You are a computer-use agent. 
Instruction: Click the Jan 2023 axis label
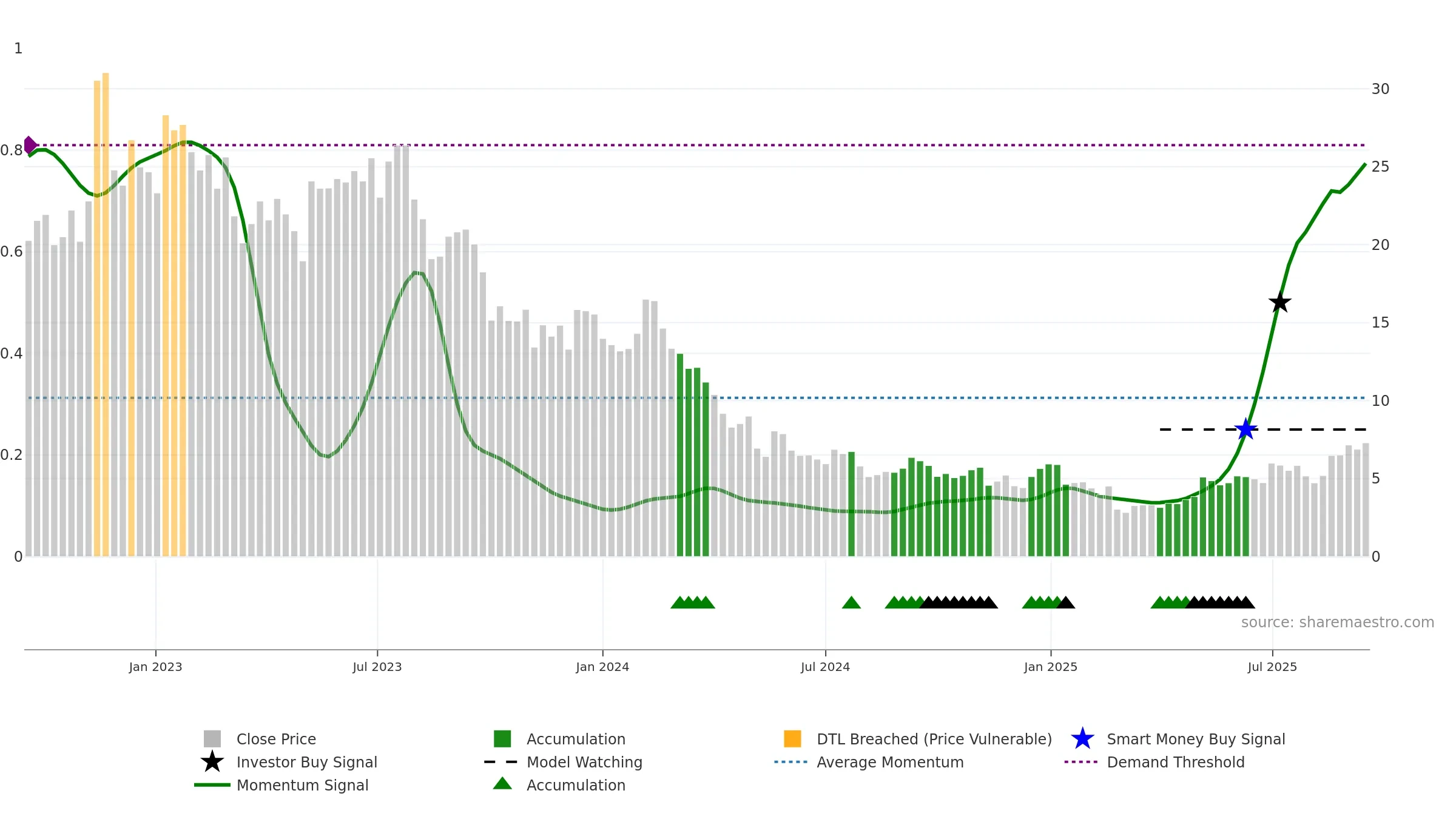(x=155, y=667)
